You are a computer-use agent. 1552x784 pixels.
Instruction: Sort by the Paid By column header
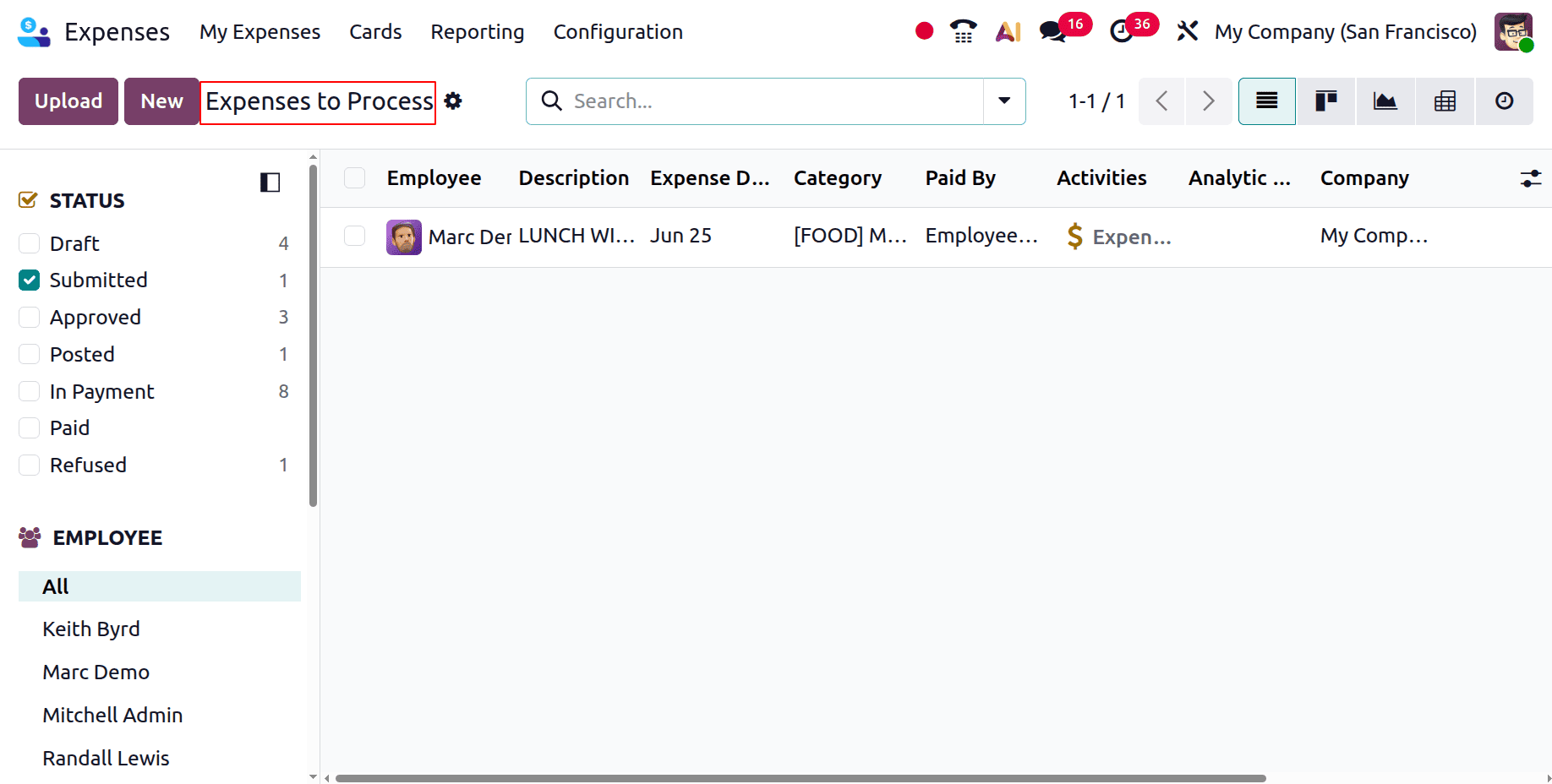pos(960,178)
